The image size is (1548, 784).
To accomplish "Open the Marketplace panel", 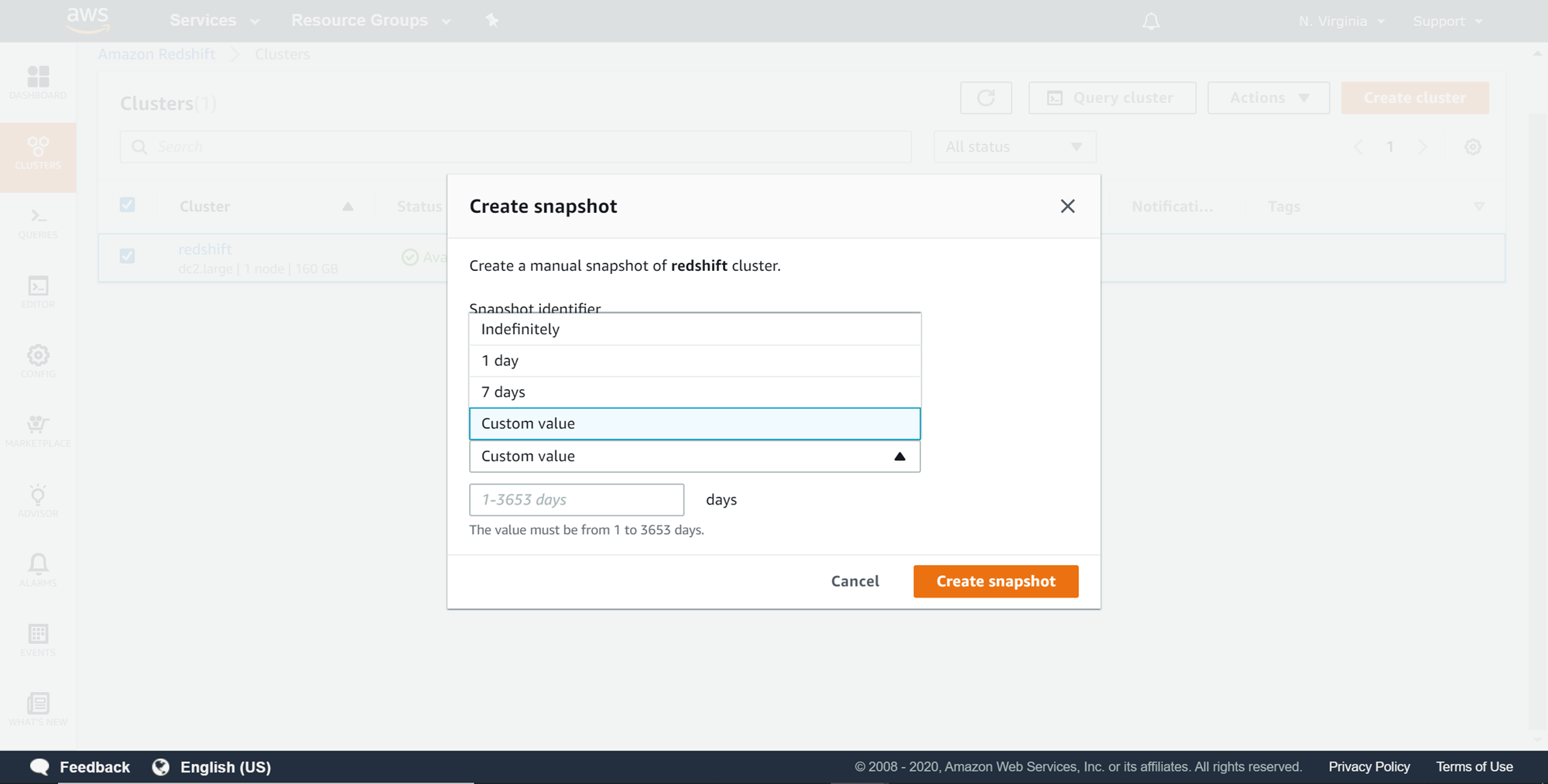I will tap(38, 432).
